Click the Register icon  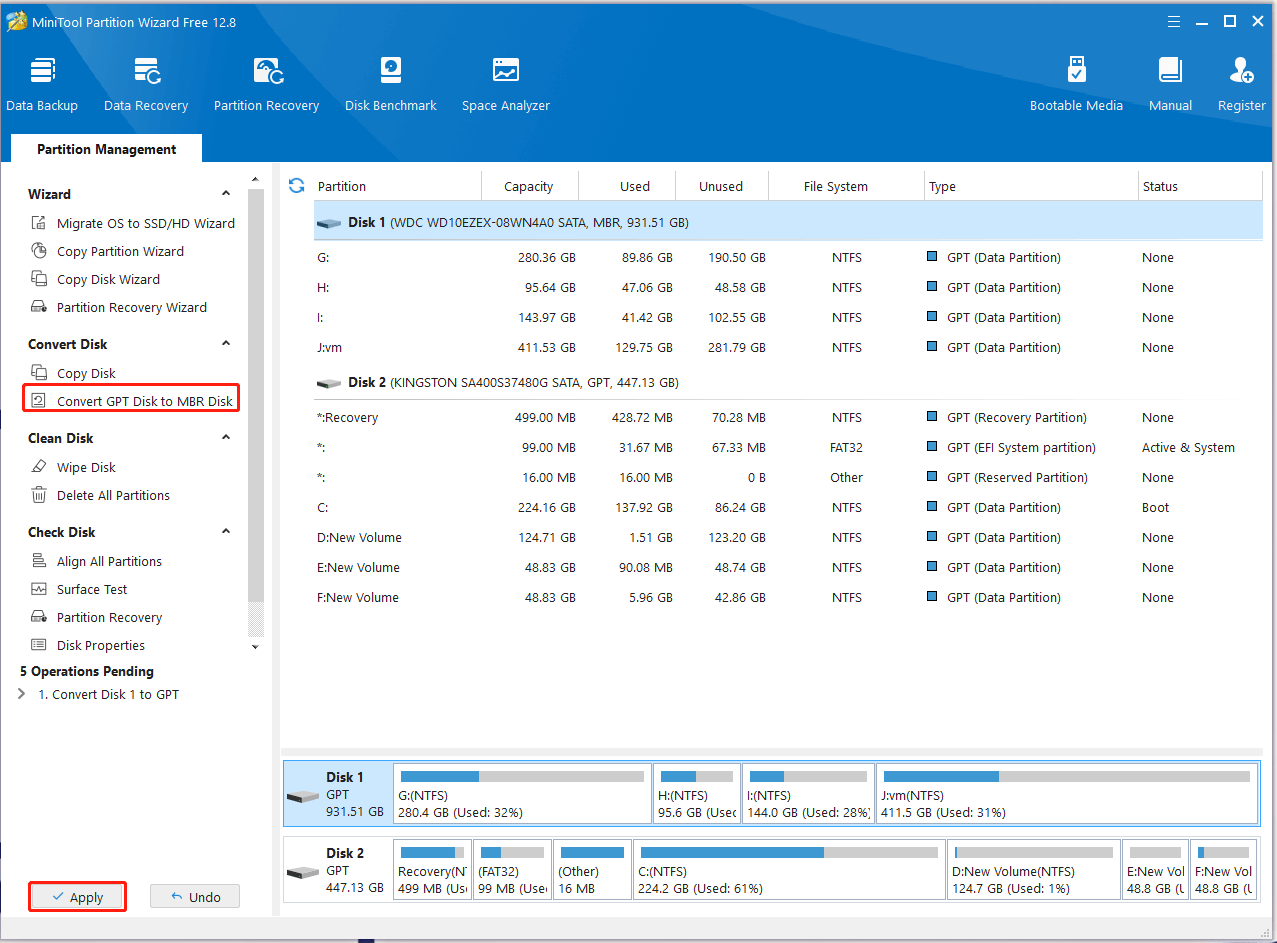click(x=1242, y=71)
